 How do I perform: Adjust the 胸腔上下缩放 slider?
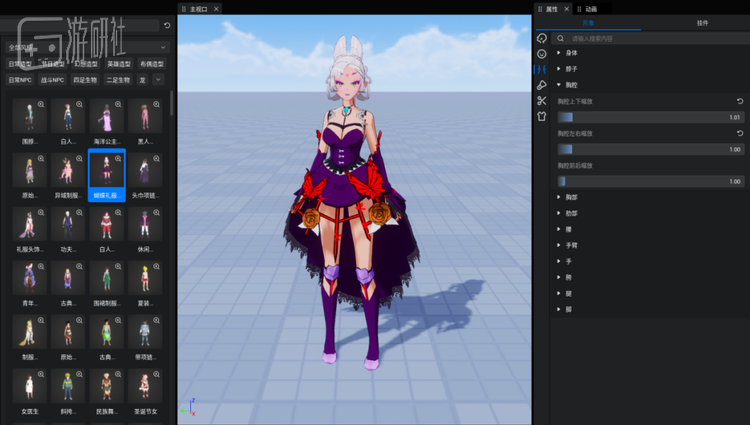tap(651, 117)
